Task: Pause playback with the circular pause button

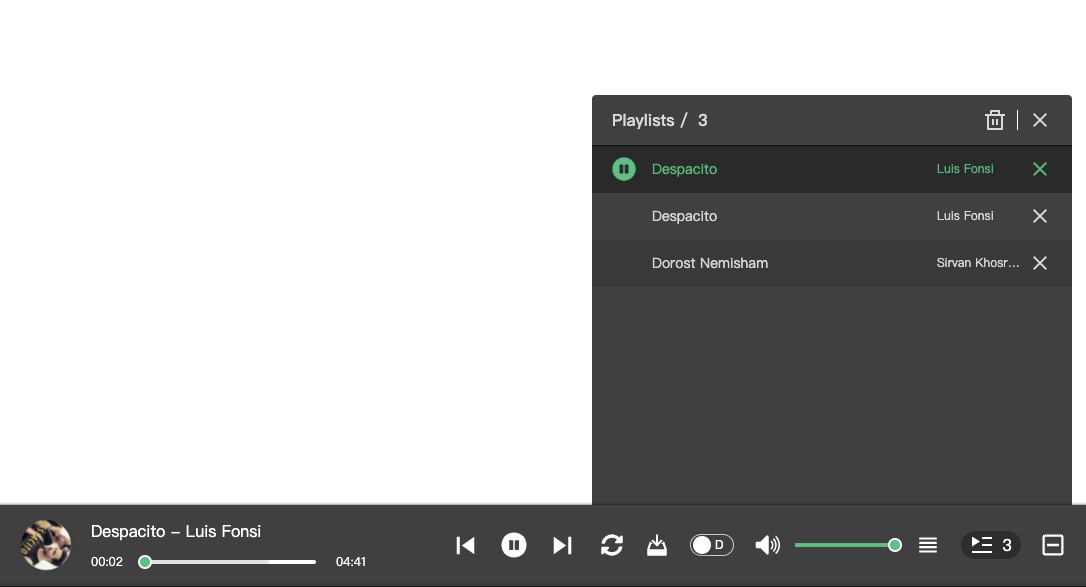Action: [x=514, y=545]
